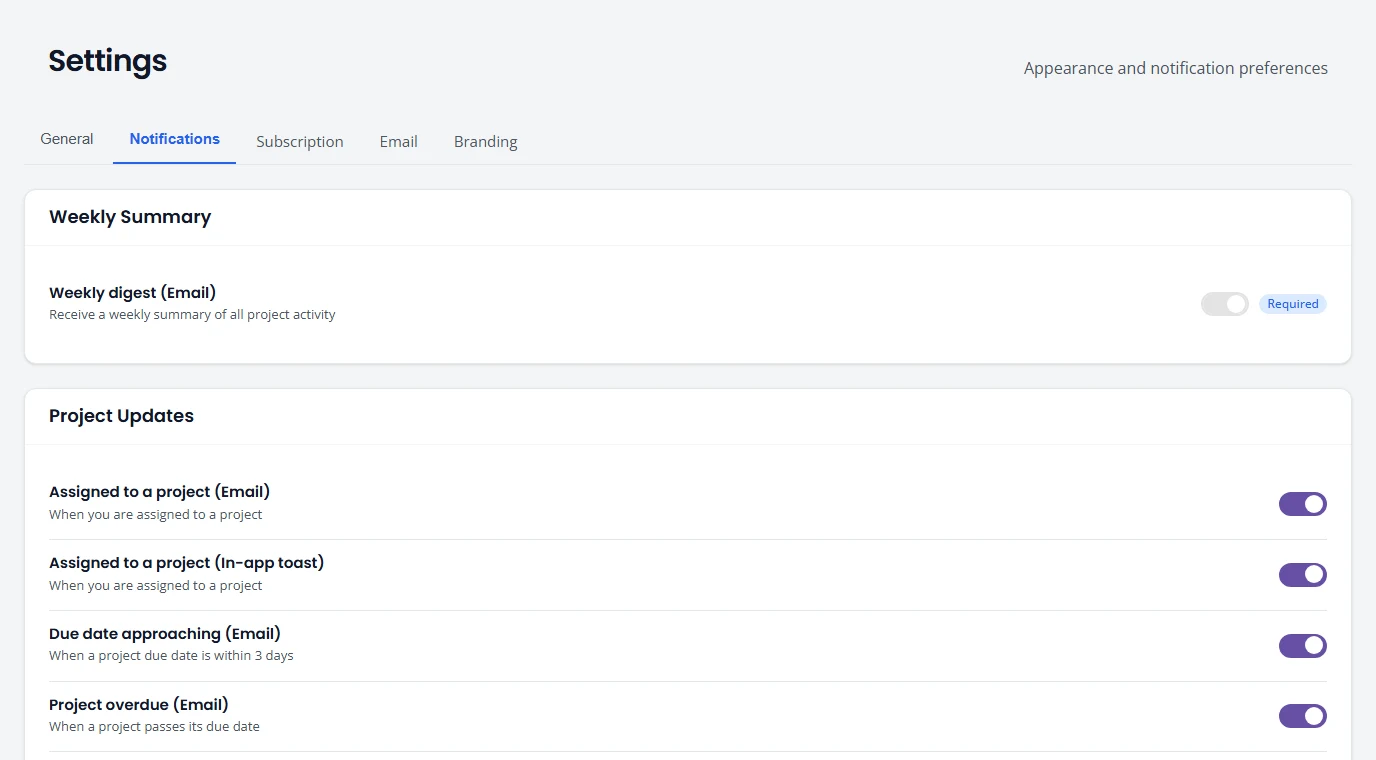The image size is (1376, 760).
Task: Click 'When a project passes its due date'
Action: pyautogui.click(x=154, y=727)
